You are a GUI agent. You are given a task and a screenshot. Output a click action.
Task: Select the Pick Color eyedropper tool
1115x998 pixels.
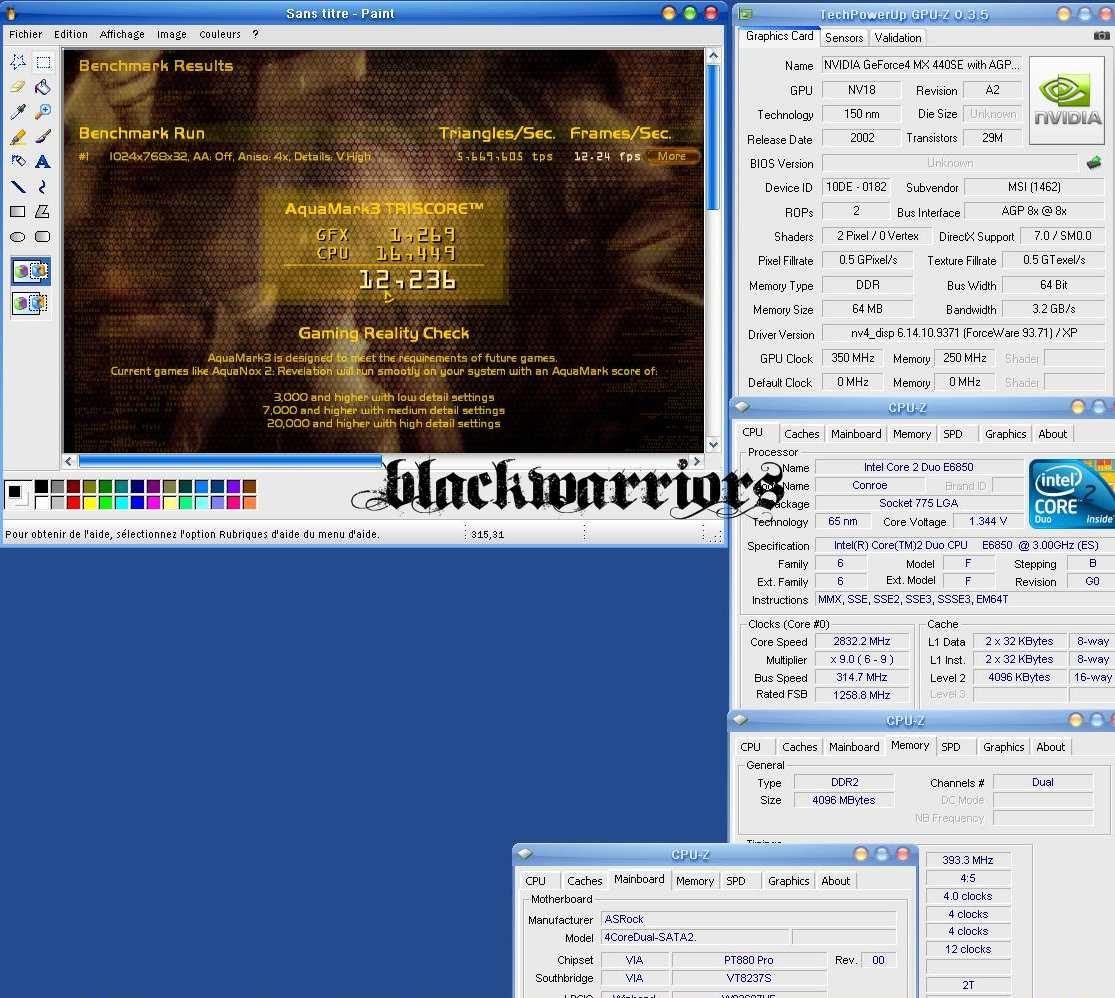click(x=18, y=112)
